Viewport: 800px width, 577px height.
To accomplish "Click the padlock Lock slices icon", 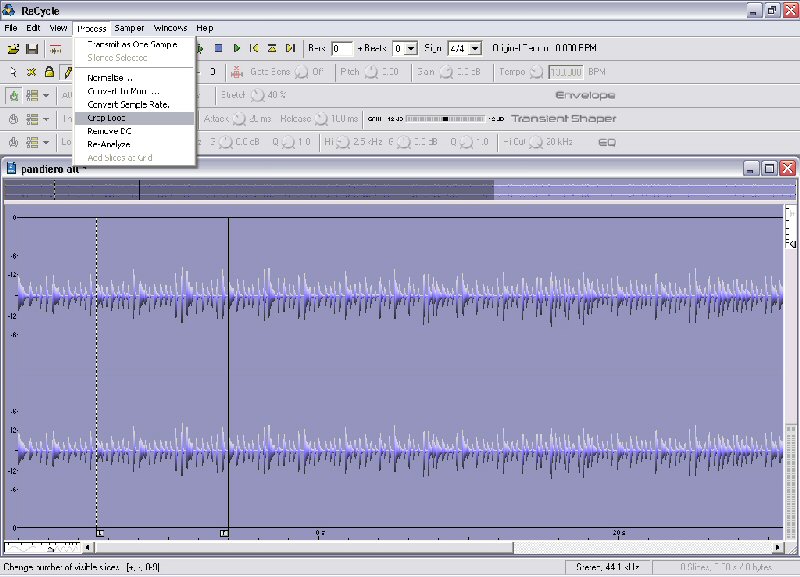I will 49,72.
